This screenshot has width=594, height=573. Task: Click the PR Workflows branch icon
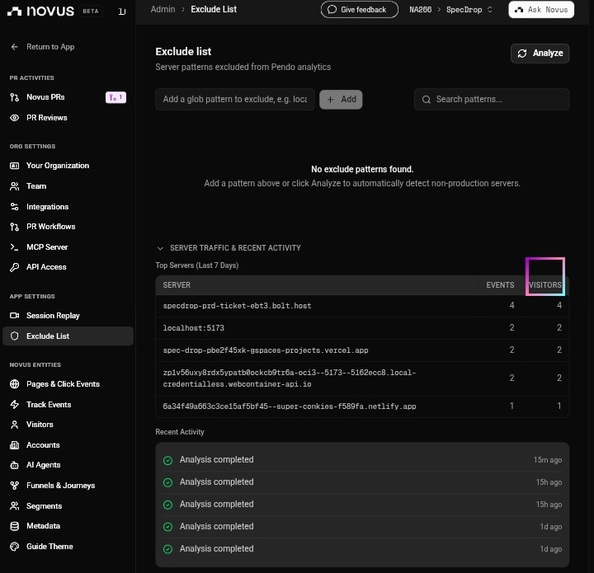click(x=14, y=227)
